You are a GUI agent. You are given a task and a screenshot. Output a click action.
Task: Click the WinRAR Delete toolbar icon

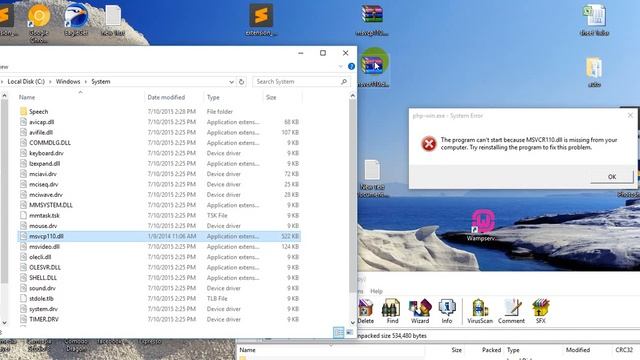pyautogui.click(x=365, y=311)
